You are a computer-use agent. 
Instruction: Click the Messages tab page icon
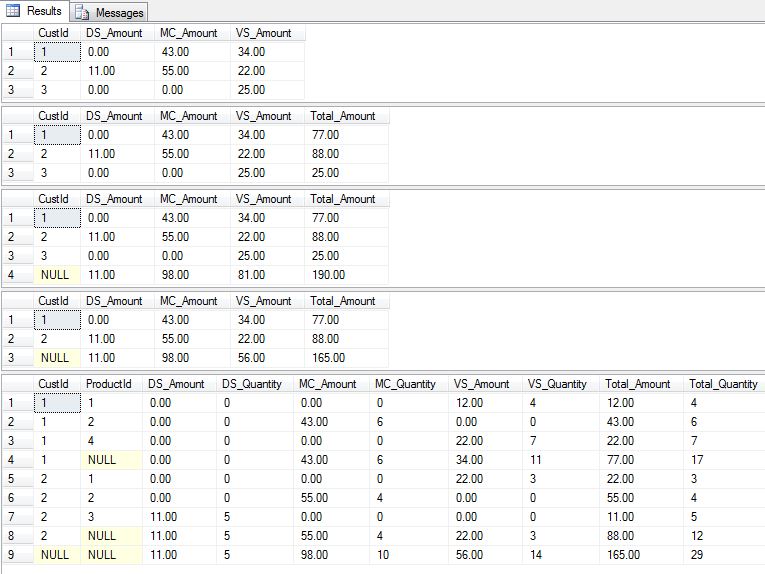pyautogui.click(x=82, y=13)
